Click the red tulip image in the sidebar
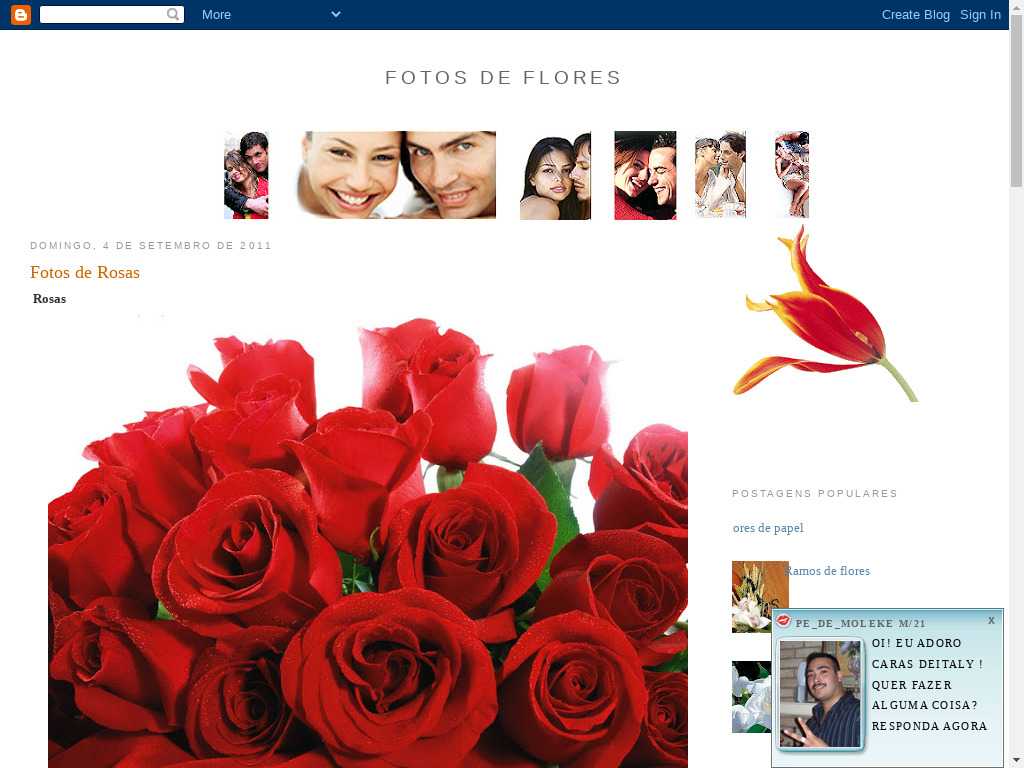The width and height of the screenshot is (1024, 768). pyautogui.click(x=824, y=316)
